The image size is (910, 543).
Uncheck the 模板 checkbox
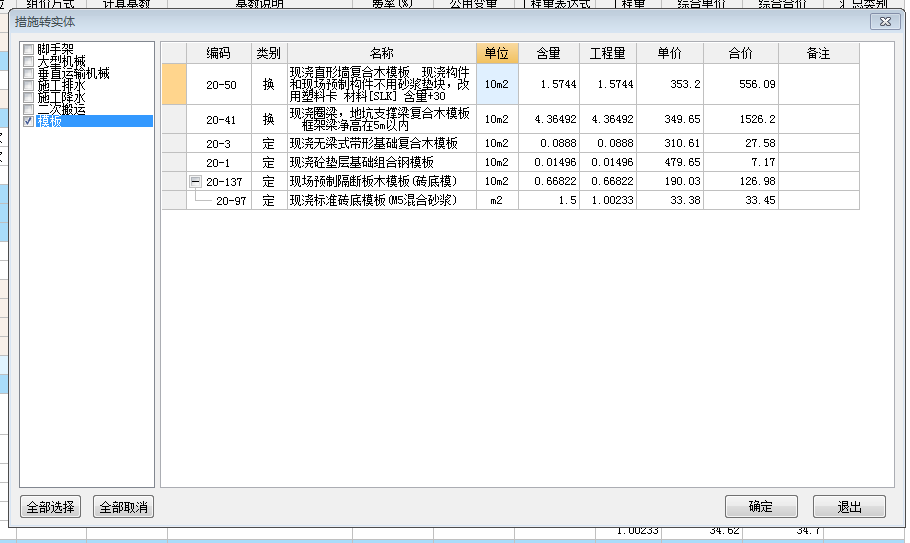click(x=28, y=121)
